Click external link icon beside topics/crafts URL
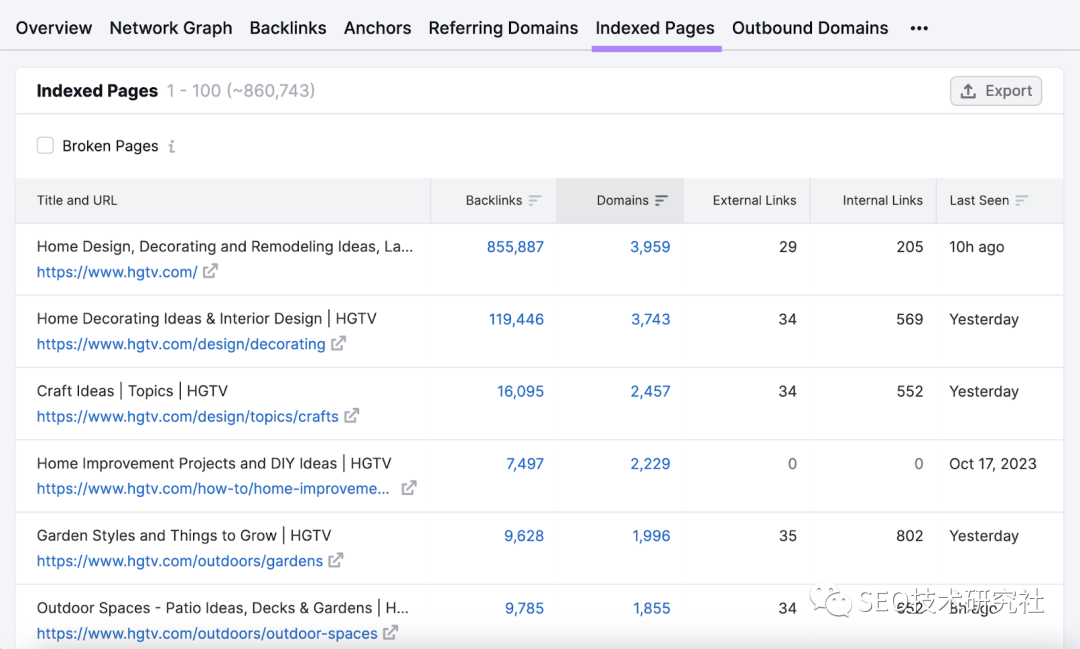1080x649 pixels. pyautogui.click(x=352, y=415)
